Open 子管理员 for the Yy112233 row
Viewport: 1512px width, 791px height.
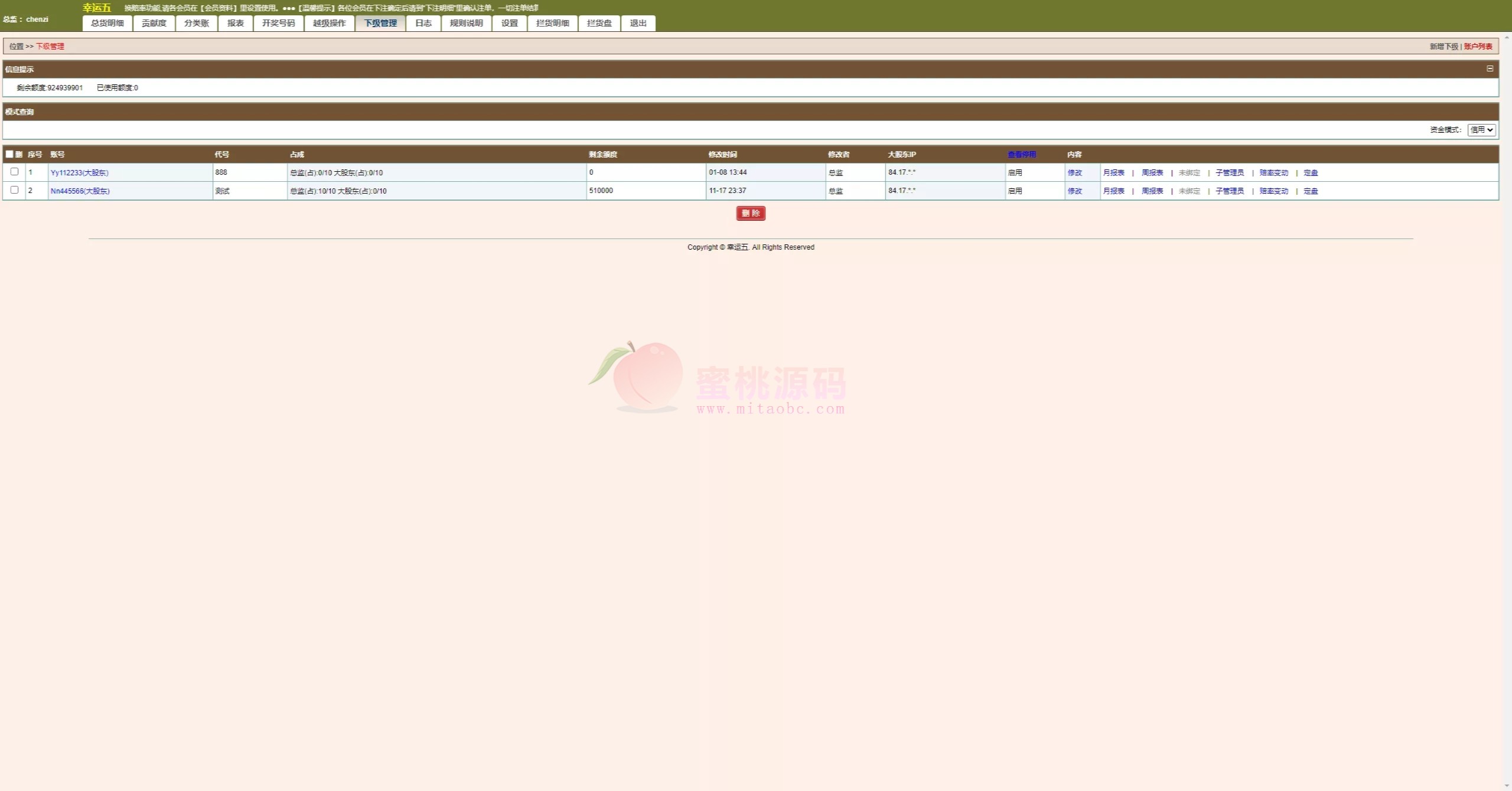coord(1229,173)
